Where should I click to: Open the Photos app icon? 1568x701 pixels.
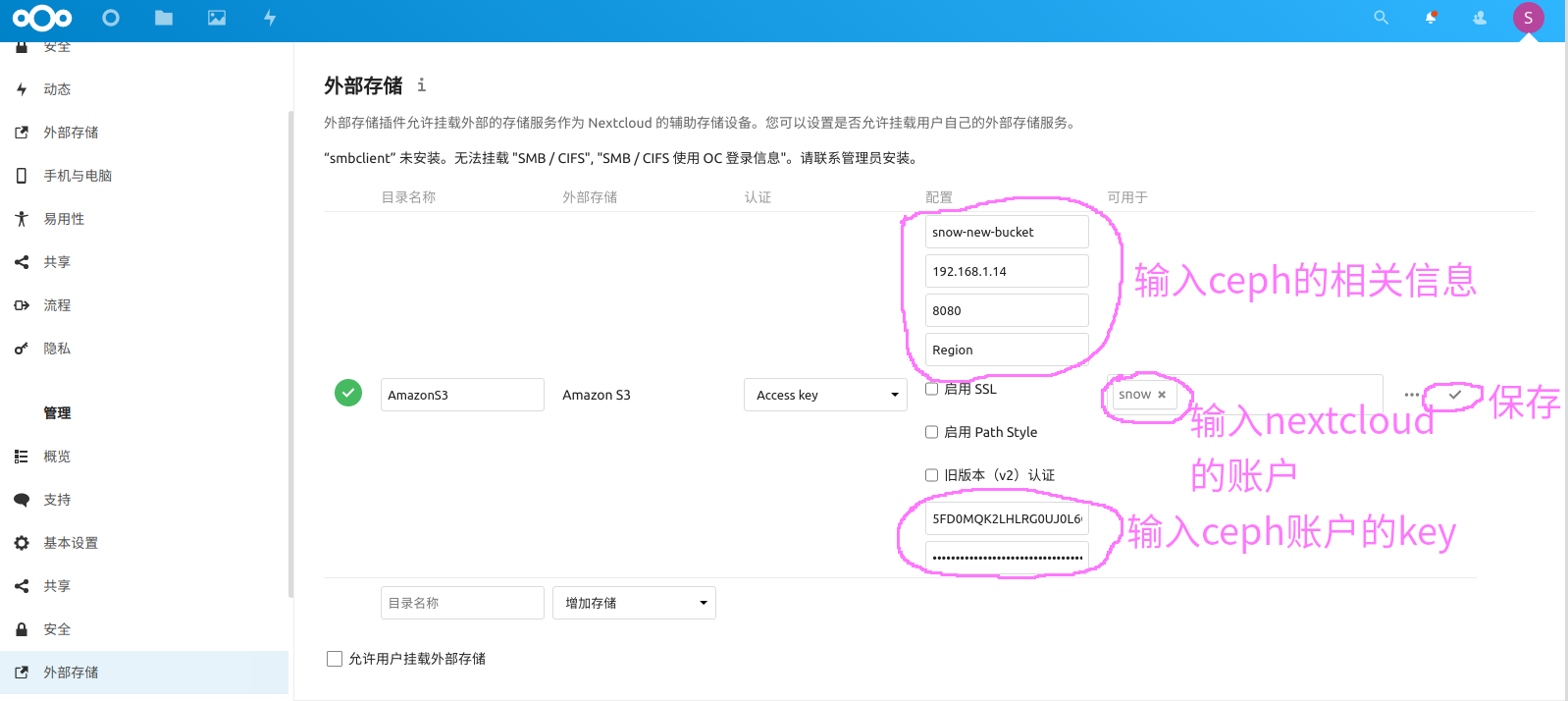[x=217, y=18]
